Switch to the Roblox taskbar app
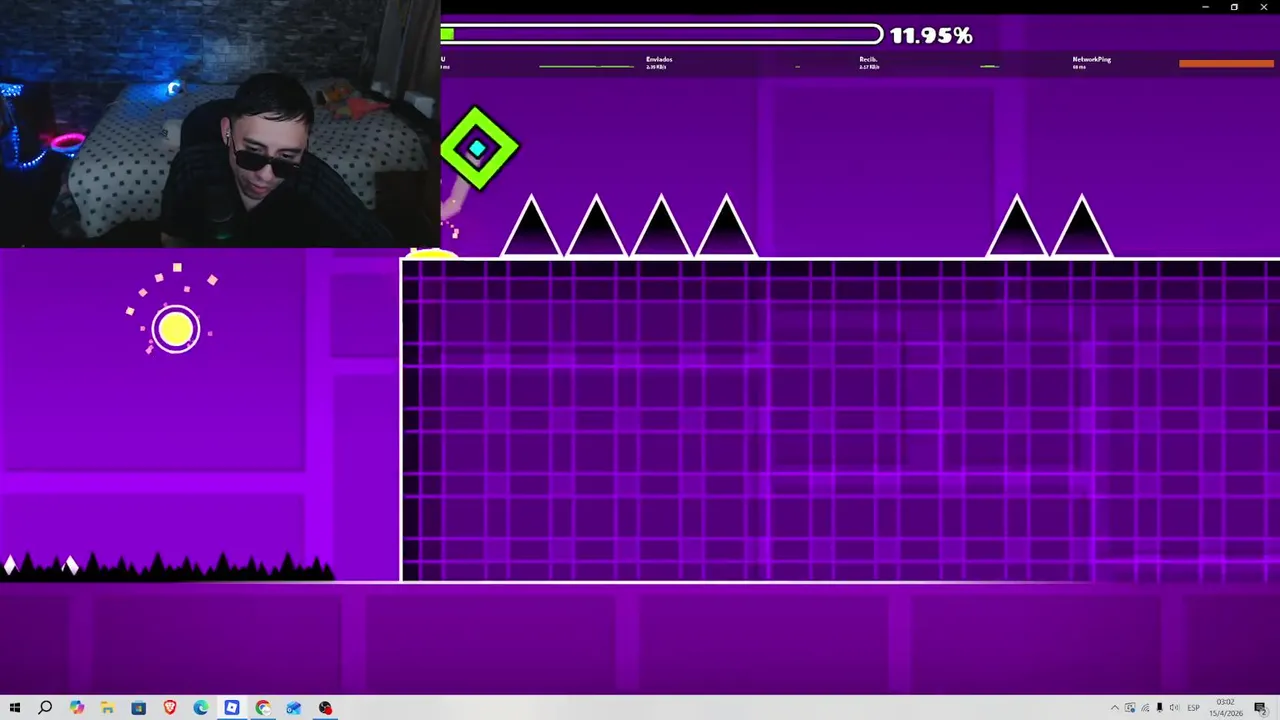 click(231, 708)
